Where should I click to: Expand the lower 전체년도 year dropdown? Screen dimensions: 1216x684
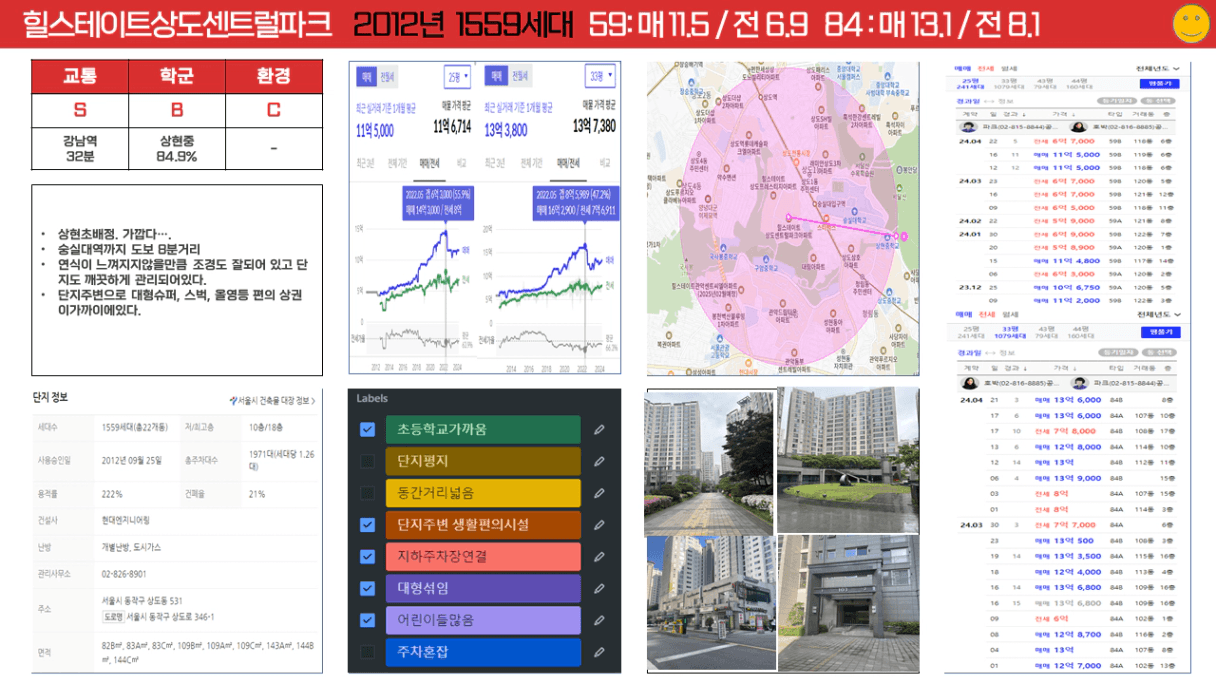(x=1158, y=315)
